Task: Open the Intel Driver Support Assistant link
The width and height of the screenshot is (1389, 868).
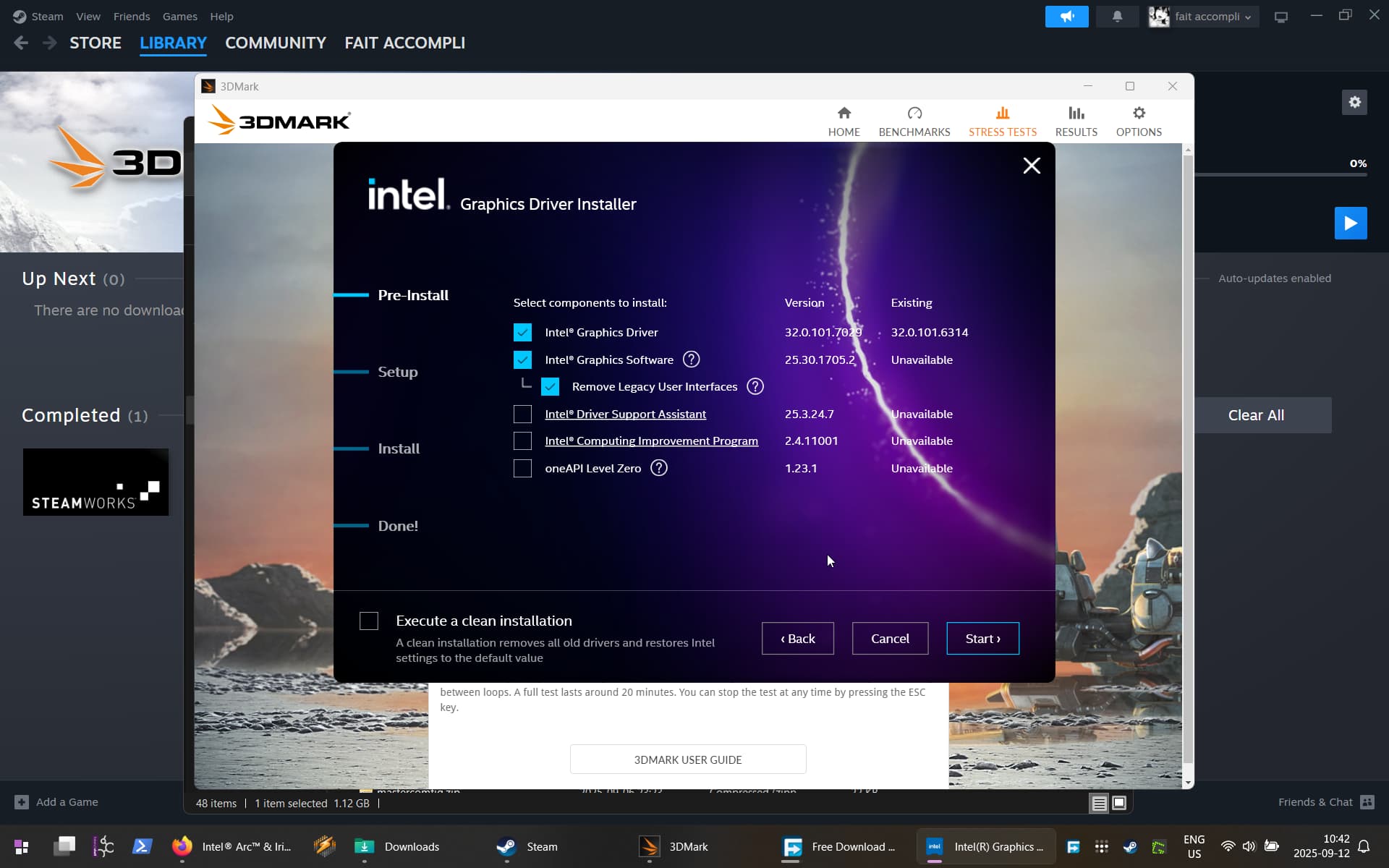Action: [x=625, y=414]
